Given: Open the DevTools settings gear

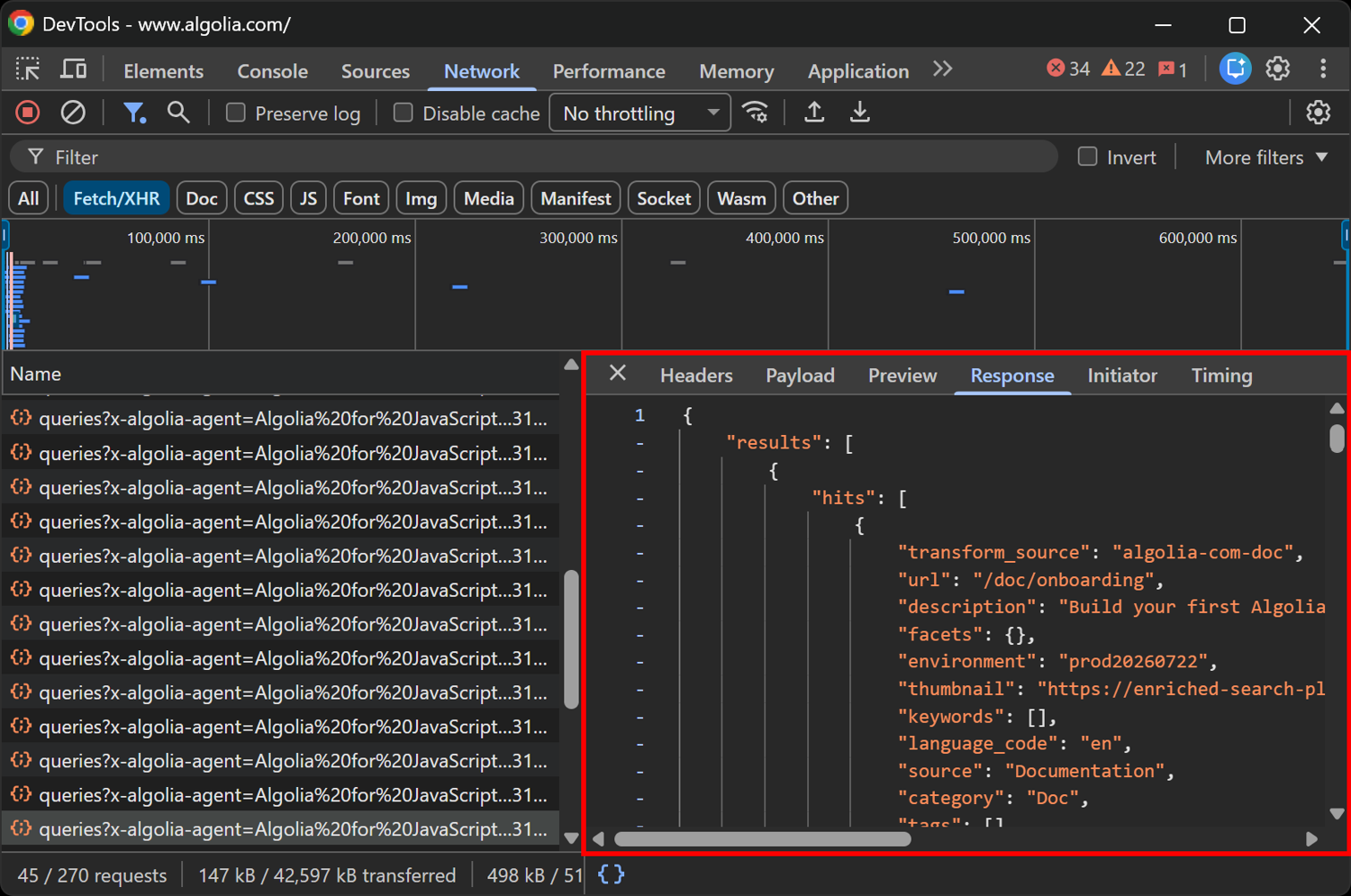Looking at the screenshot, I should pyautogui.click(x=1278, y=68).
